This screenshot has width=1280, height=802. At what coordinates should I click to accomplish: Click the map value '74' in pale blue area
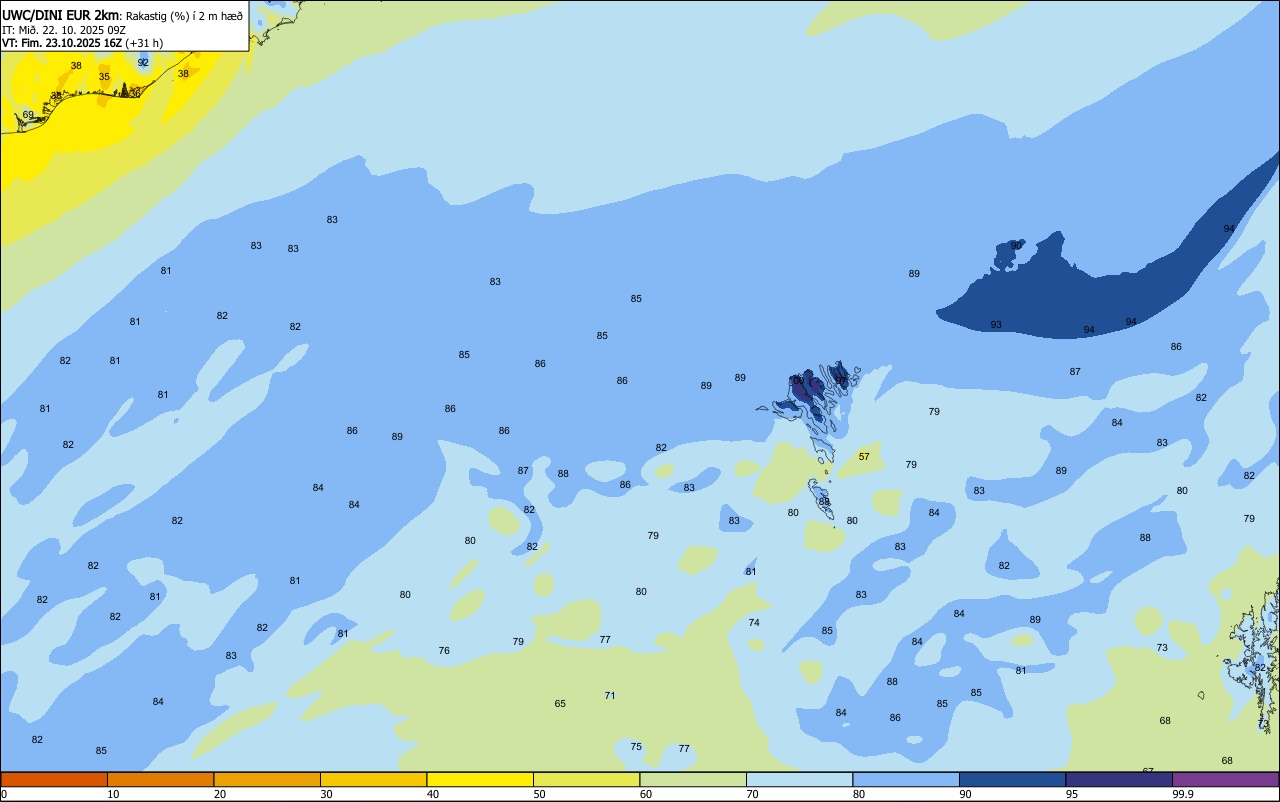(754, 622)
